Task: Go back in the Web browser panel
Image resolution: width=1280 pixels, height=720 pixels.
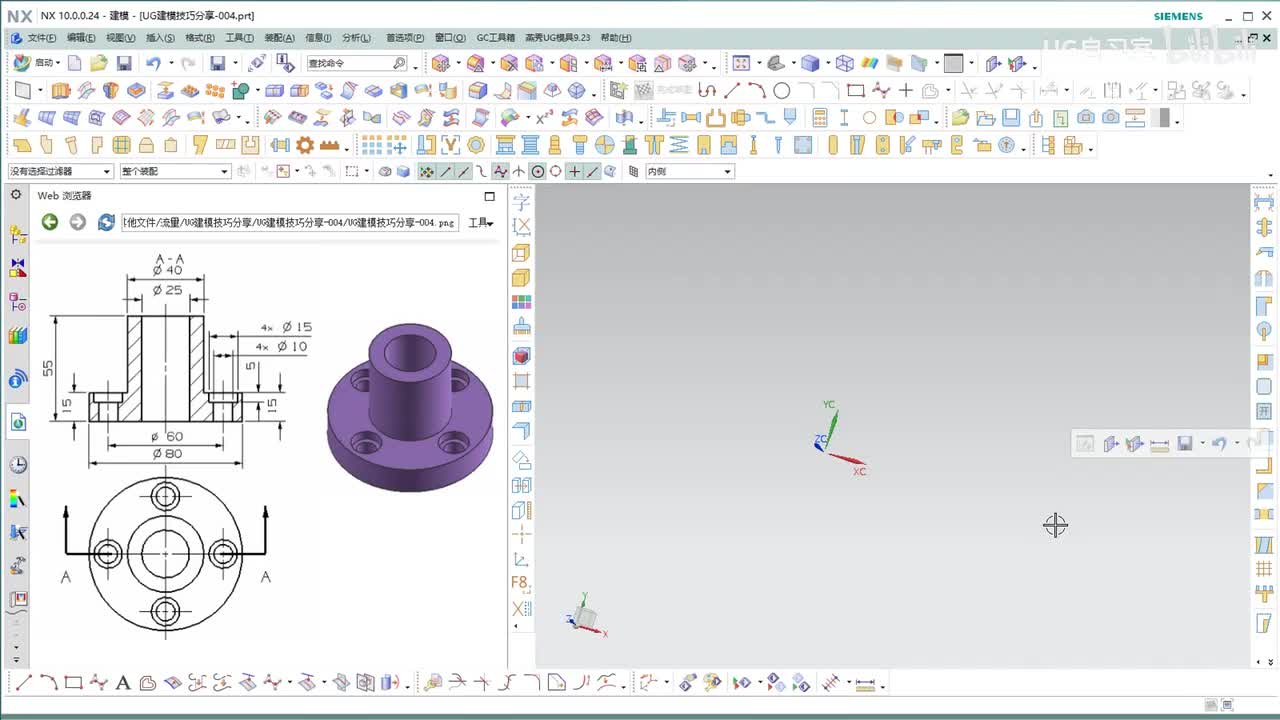Action: (x=49, y=222)
